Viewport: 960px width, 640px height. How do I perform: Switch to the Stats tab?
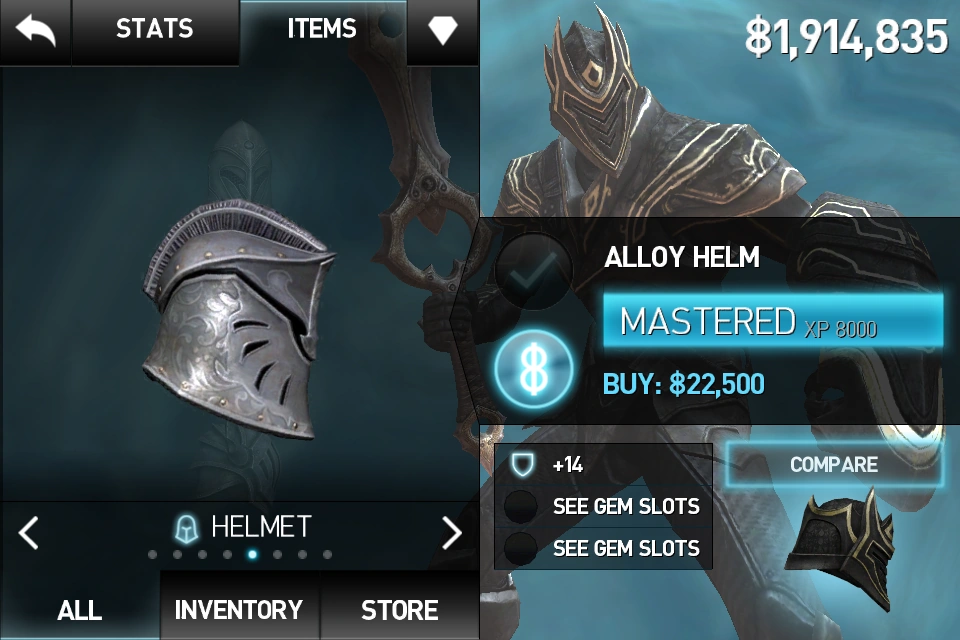coord(155,29)
